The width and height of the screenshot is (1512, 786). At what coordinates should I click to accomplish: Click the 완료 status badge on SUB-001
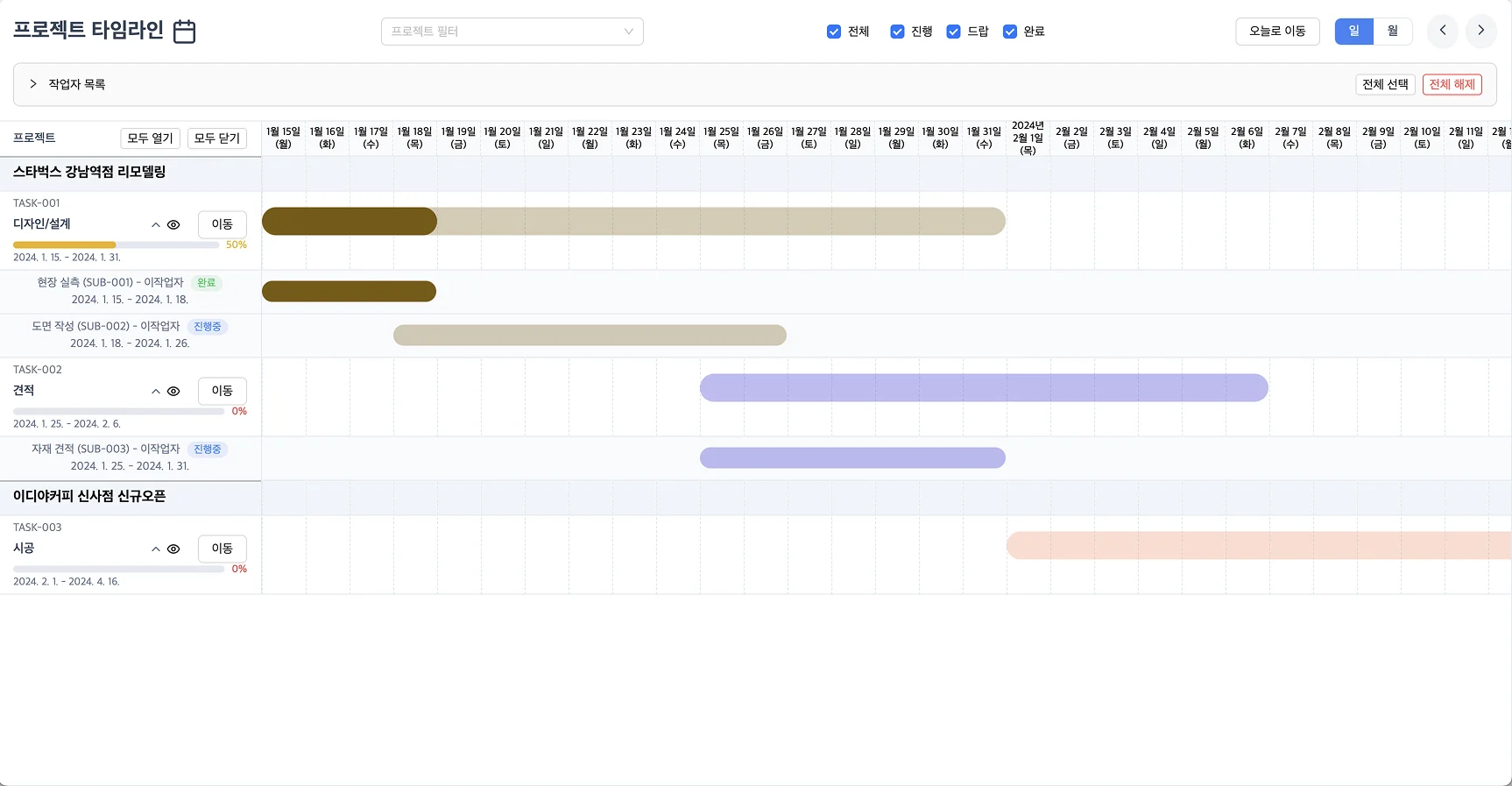207,283
